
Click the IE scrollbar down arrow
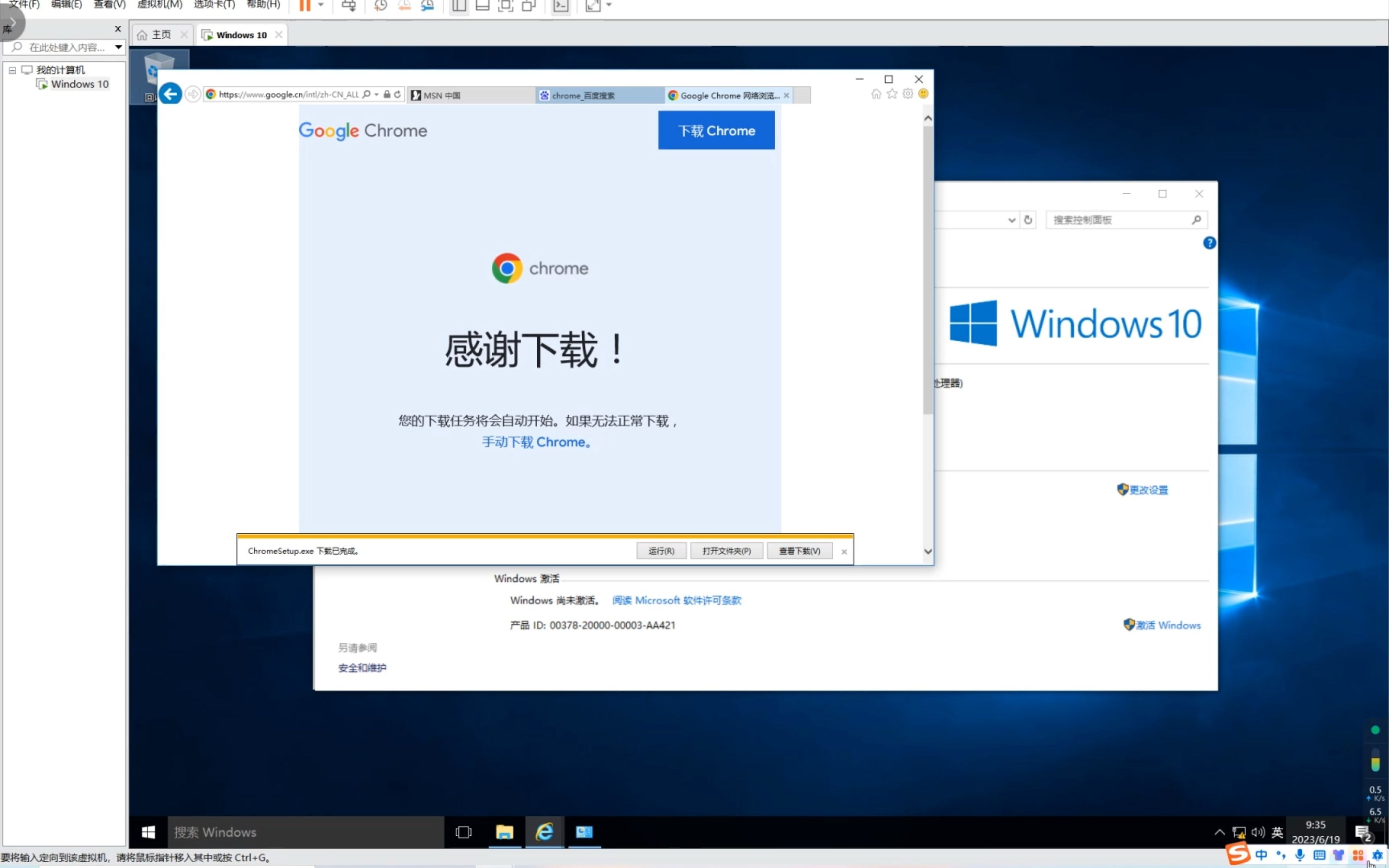[x=928, y=552]
